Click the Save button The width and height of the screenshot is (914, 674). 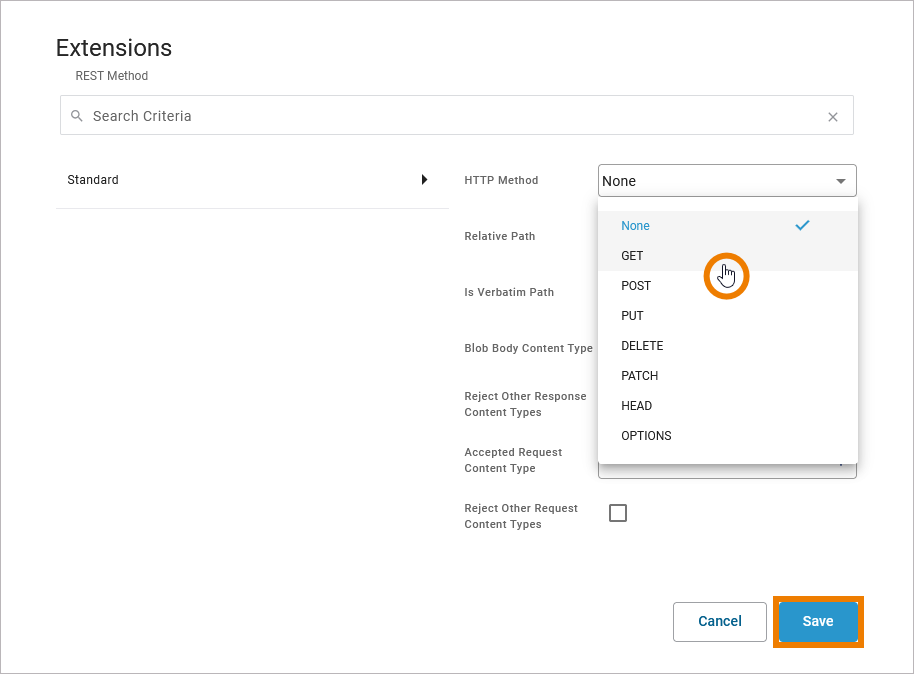coord(817,621)
